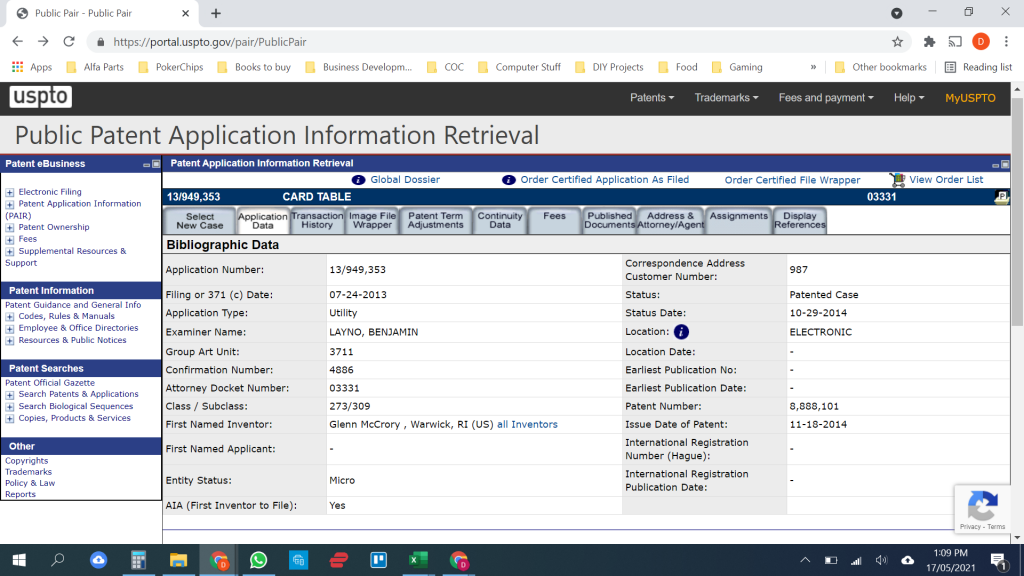Minimize Patent Application Information Retrieval panel
Image resolution: width=1024 pixels, height=576 pixels.
click(x=995, y=165)
